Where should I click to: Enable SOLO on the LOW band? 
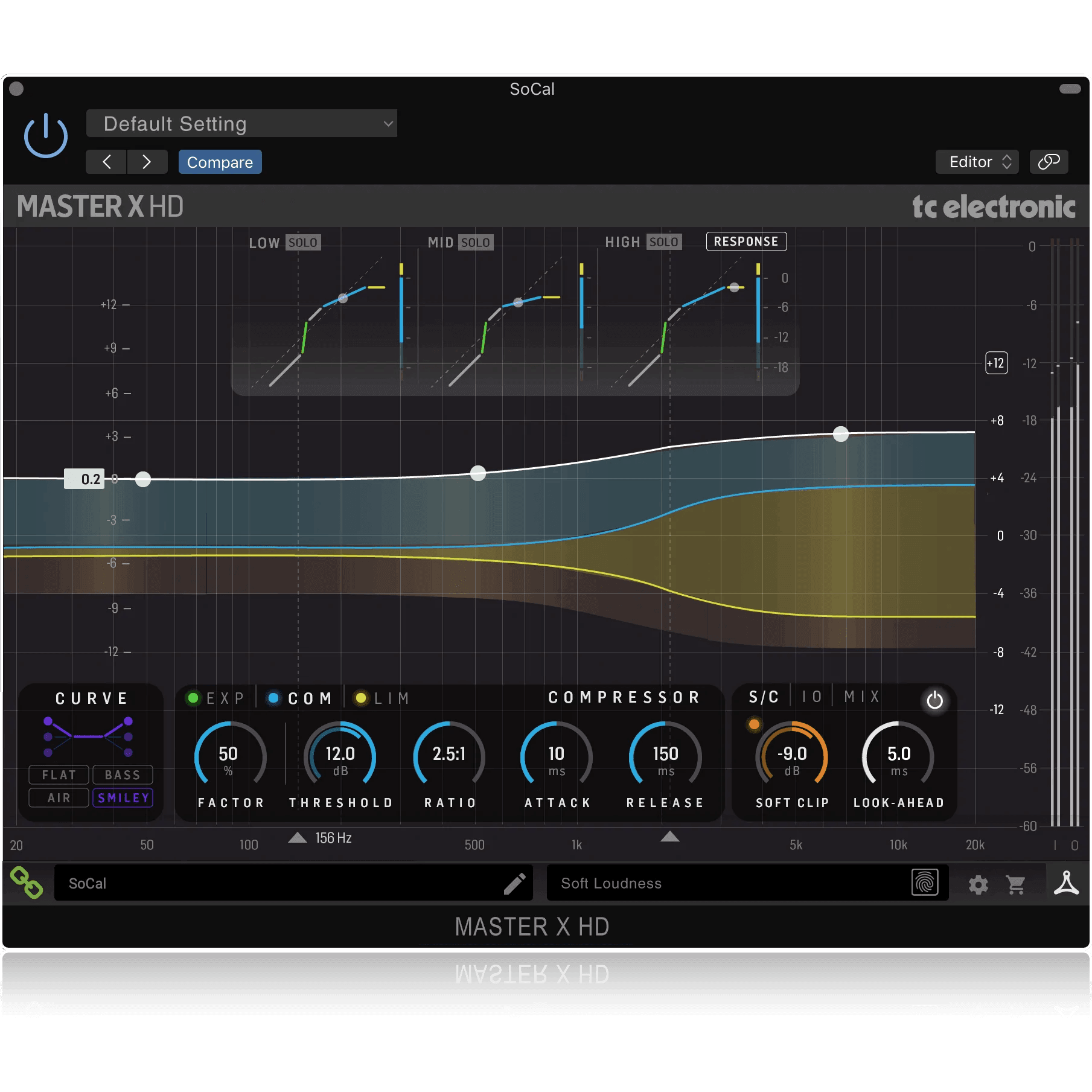[303, 242]
